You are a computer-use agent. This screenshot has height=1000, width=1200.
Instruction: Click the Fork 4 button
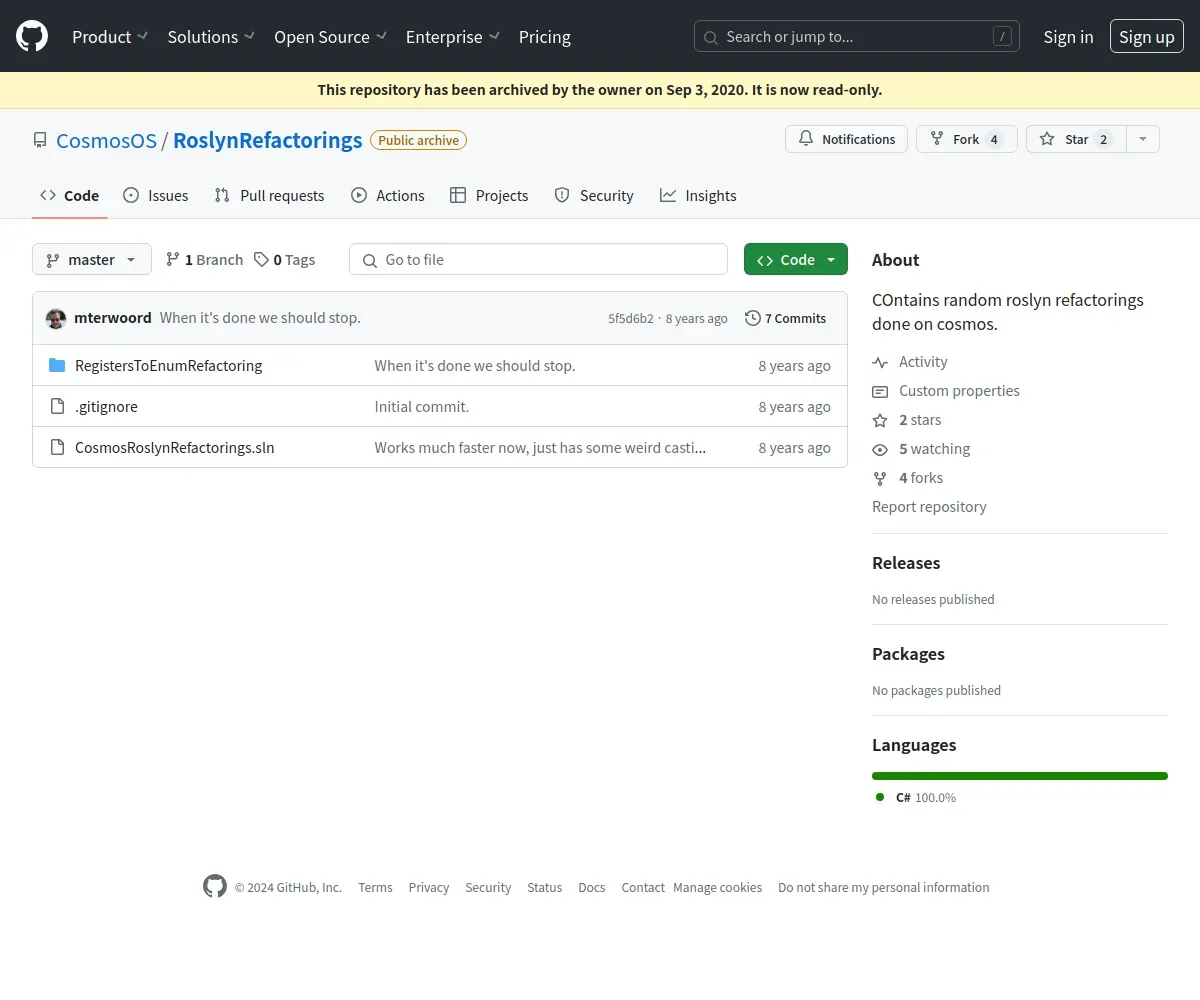tap(967, 139)
